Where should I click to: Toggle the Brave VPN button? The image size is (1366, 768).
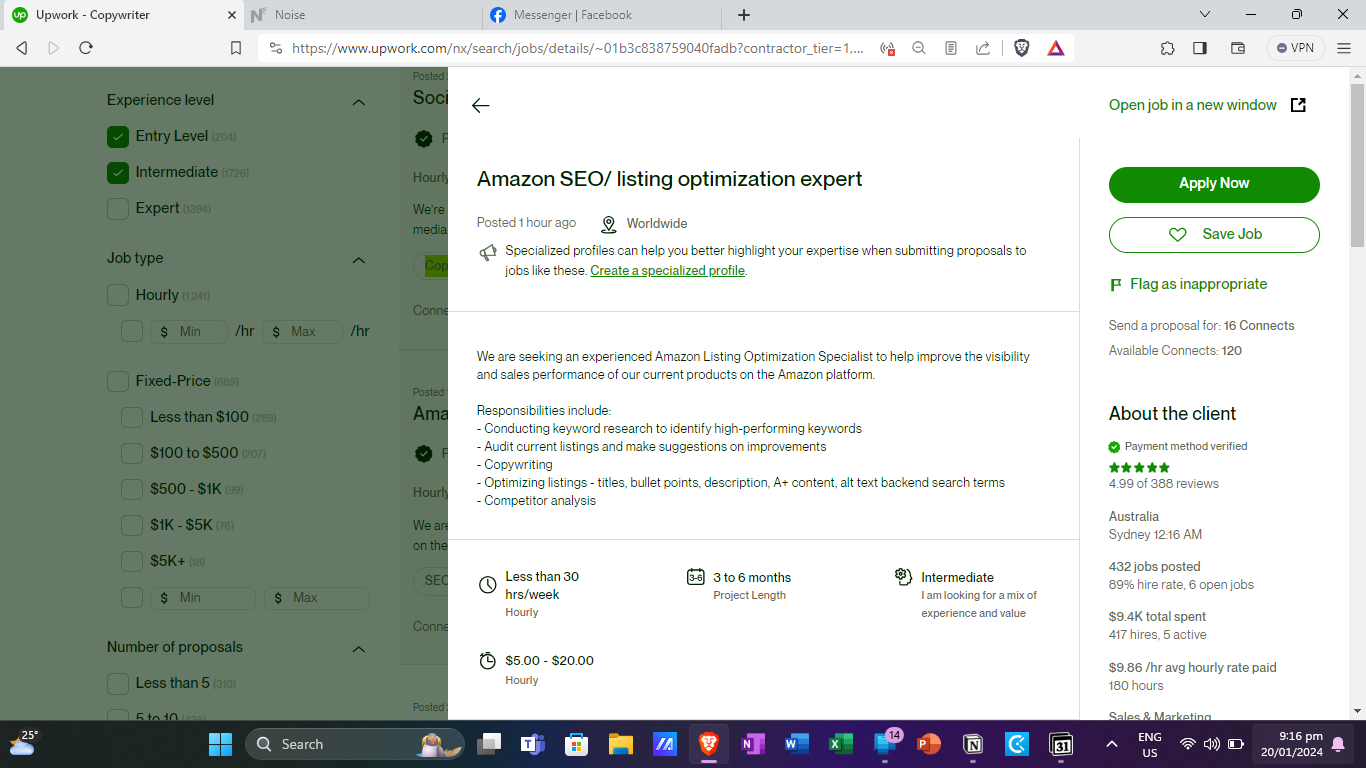[1296, 47]
